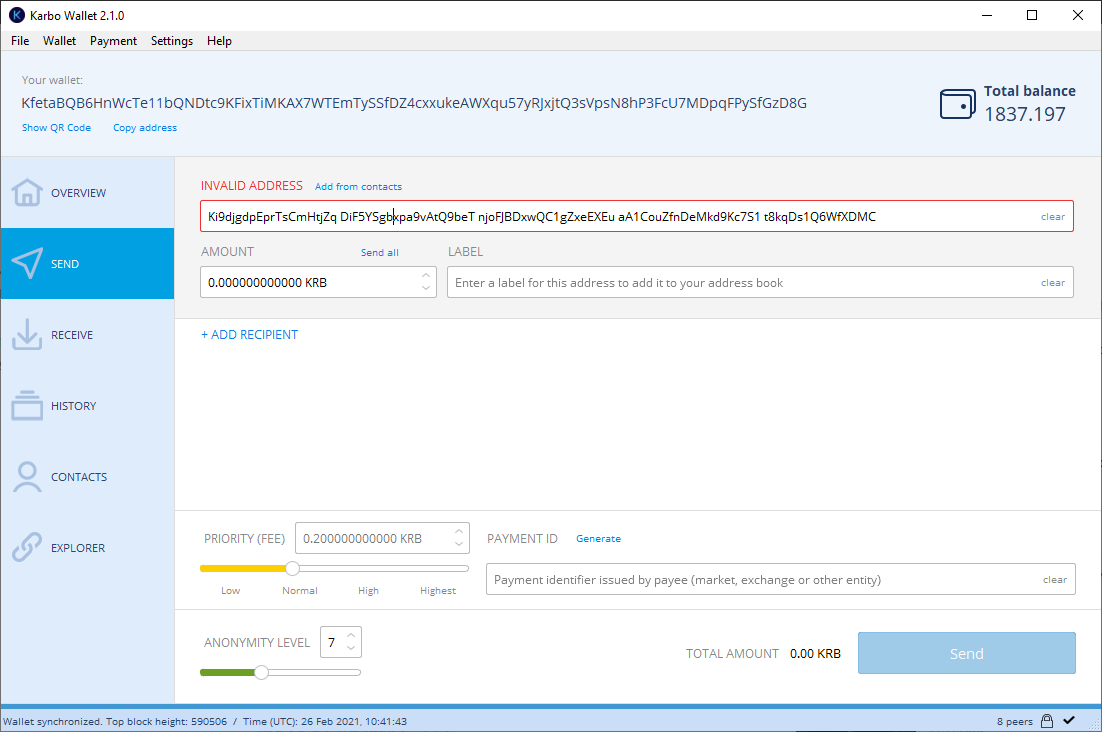Viewport: 1102px width, 732px height.
Task: Click the anonymity level value 7
Action: pyautogui.click(x=332, y=642)
